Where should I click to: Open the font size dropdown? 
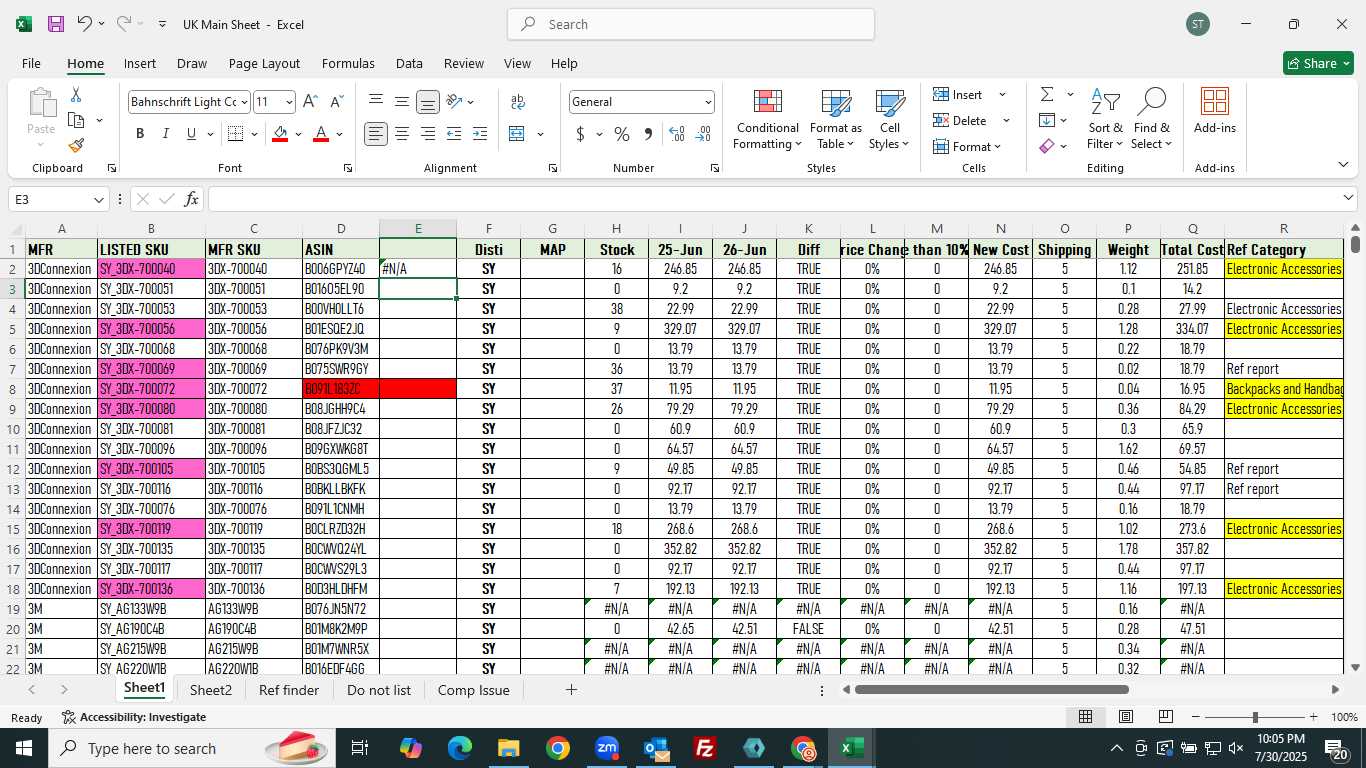coord(289,102)
